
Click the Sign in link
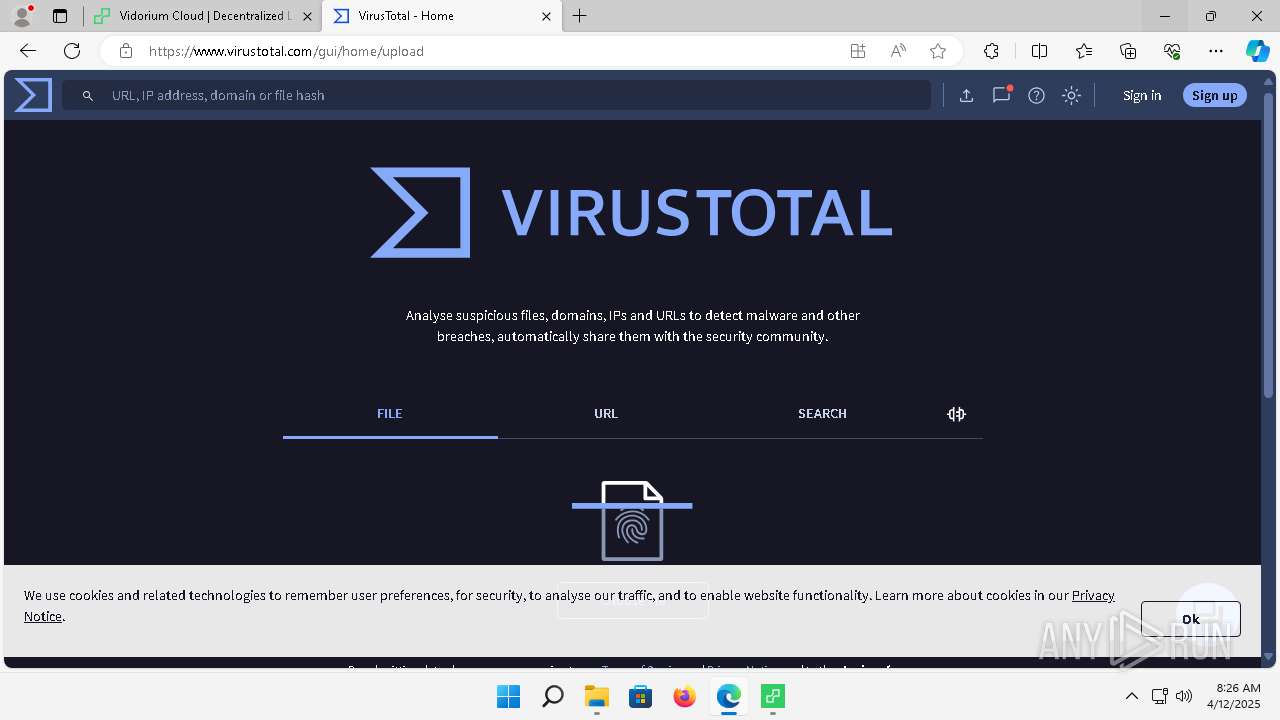(1142, 95)
